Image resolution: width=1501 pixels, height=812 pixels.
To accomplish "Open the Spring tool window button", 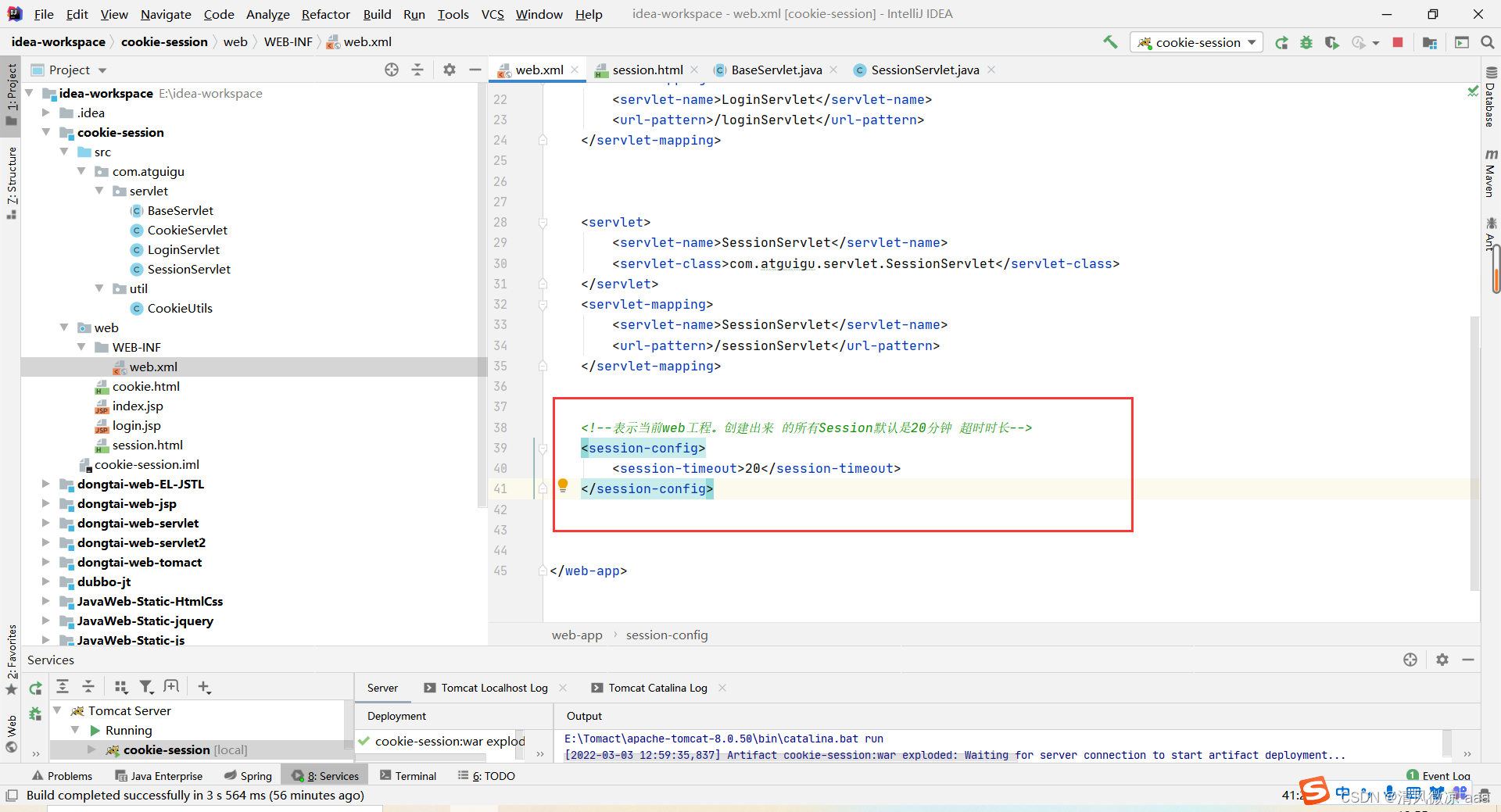I will coord(248,776).
